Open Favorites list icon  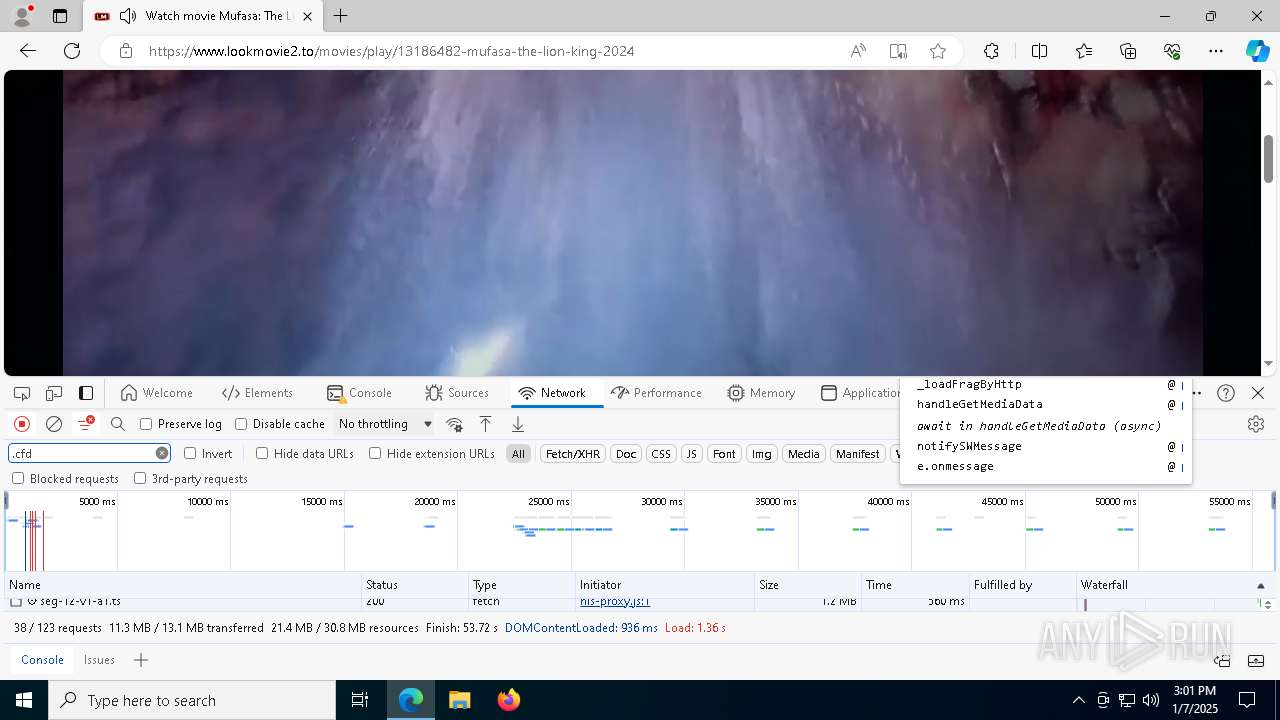click(x=1084, y=51)
